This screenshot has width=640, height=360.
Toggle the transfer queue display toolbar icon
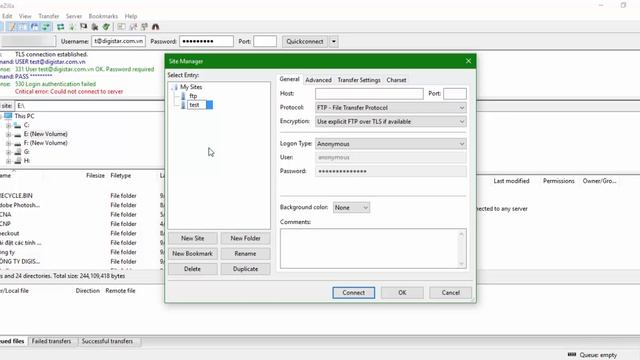pos(46,27)
